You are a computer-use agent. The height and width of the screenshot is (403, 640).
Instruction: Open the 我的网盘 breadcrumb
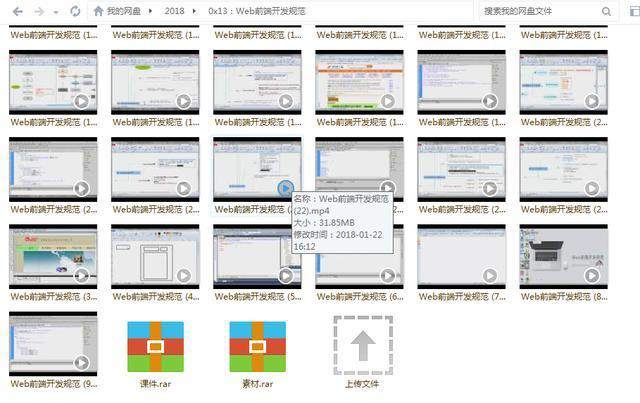124,11
